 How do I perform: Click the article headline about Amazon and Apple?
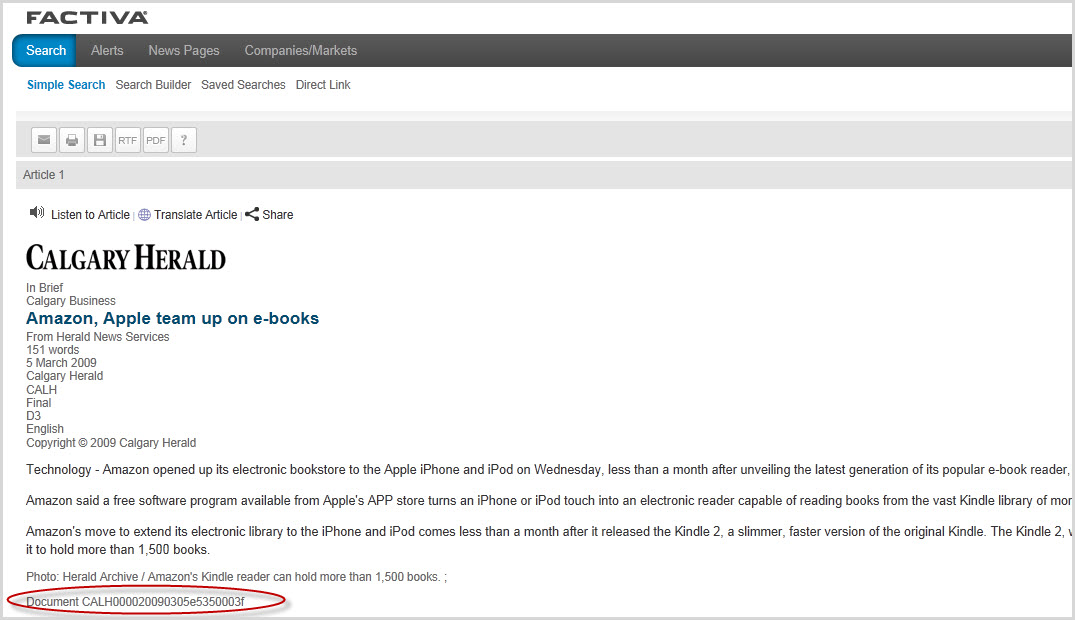[172, 318]
